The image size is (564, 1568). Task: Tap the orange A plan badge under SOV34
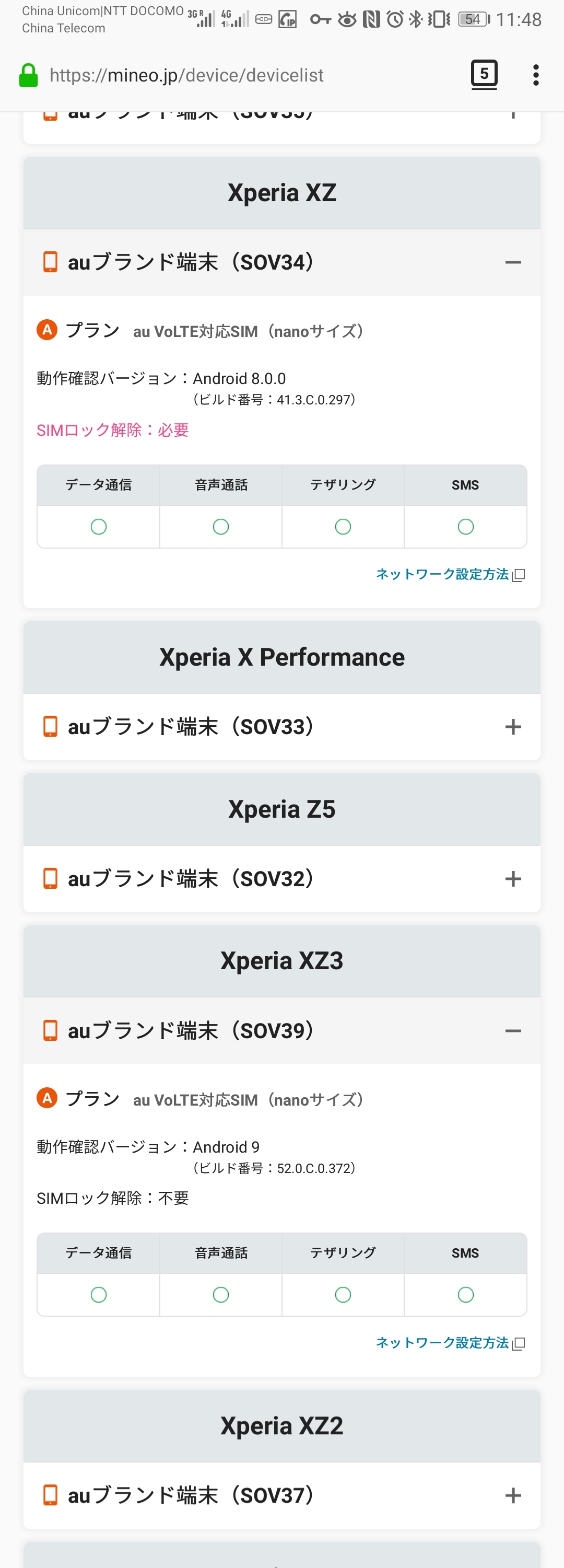click(x=47, y=330)
